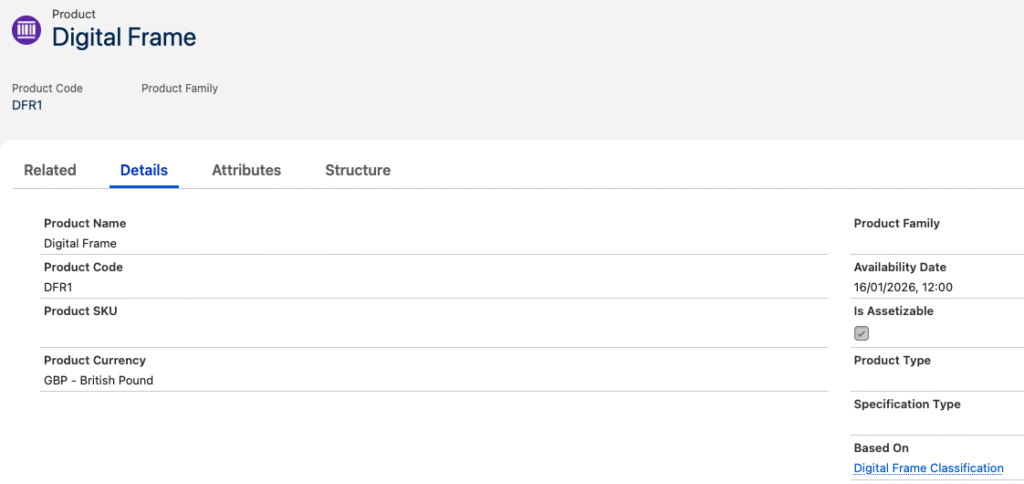Click the DFR1 code in header
This screenshot has width=1024, height=484.
tap(27, 105)
